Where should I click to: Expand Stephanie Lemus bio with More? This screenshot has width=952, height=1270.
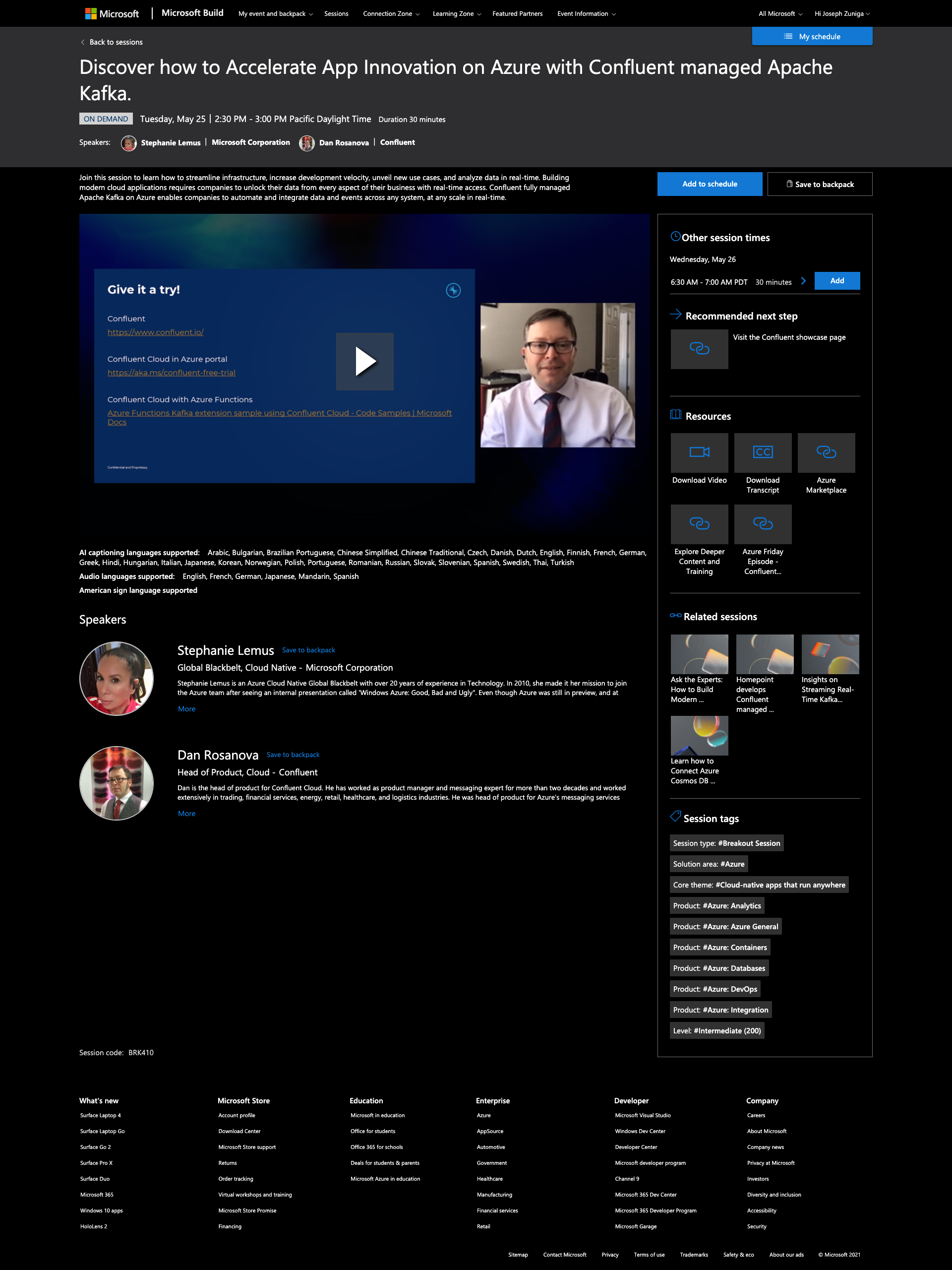(186, 709)
